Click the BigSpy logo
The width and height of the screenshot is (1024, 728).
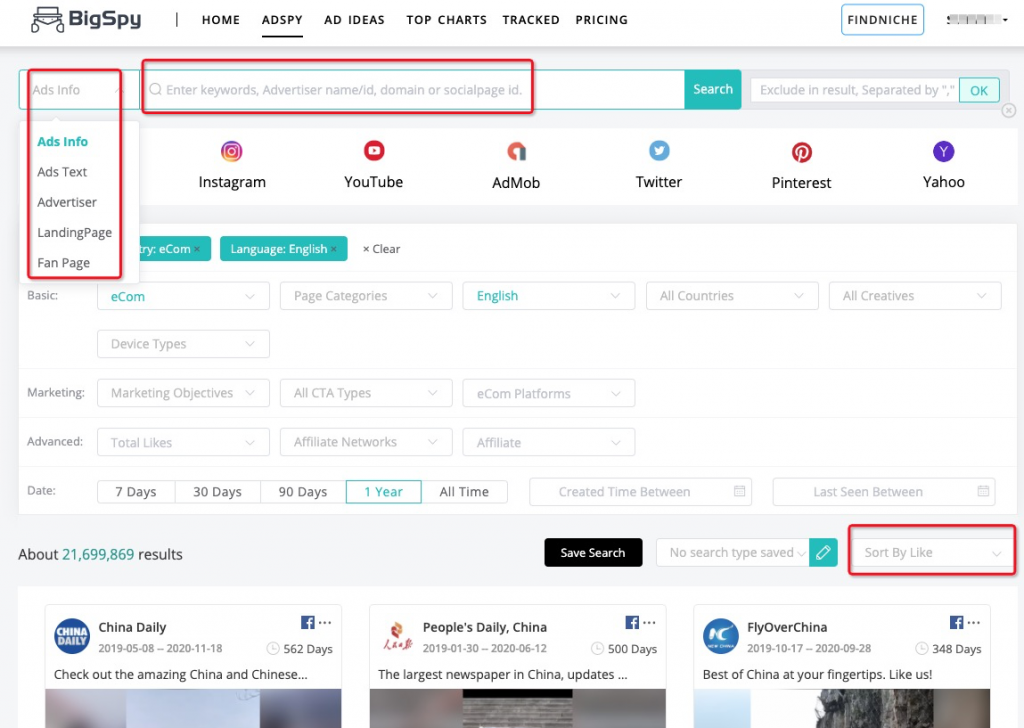click(x=86, y=20)
